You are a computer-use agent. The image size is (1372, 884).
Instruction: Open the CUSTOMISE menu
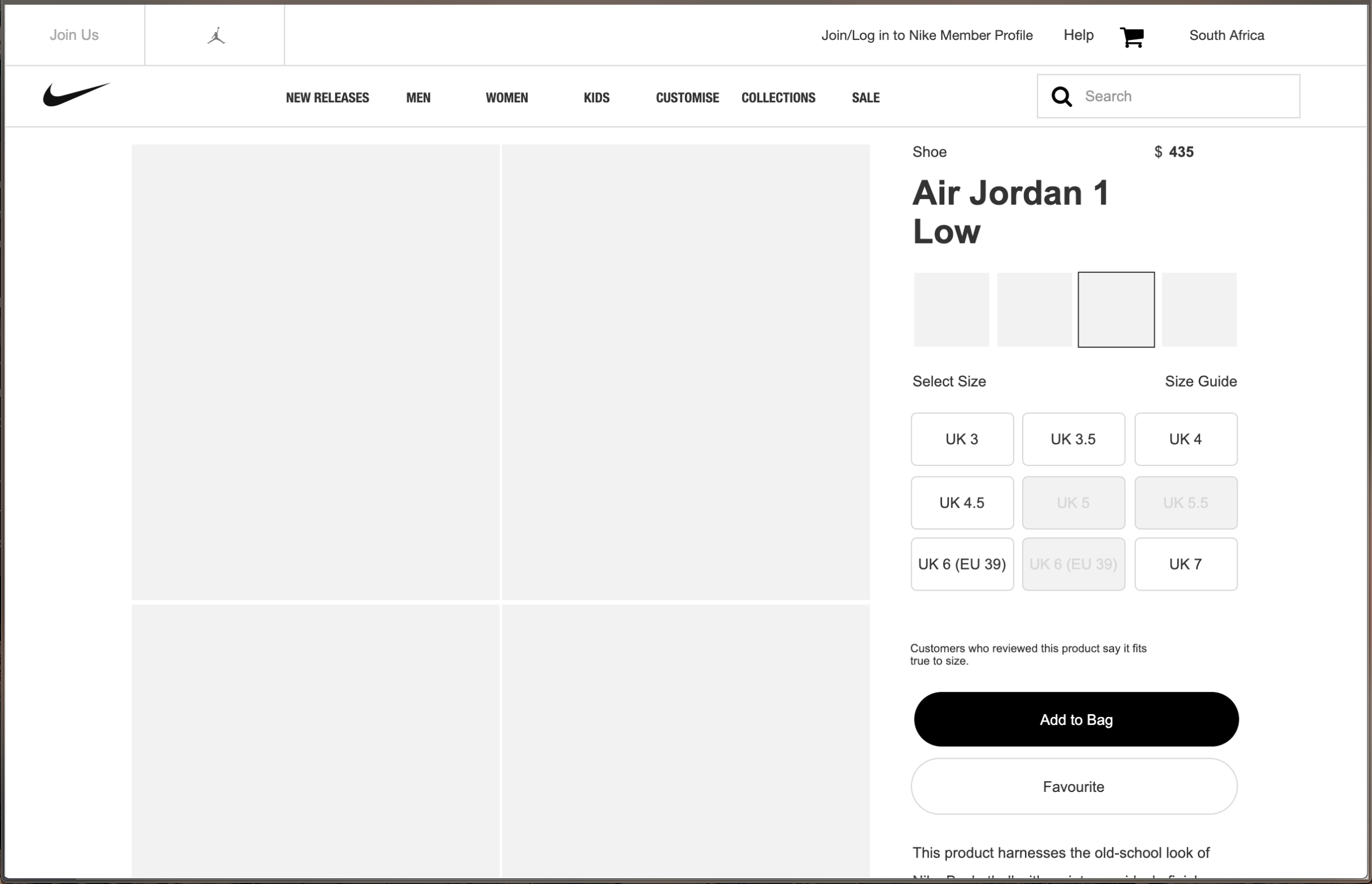pos(688,98)
